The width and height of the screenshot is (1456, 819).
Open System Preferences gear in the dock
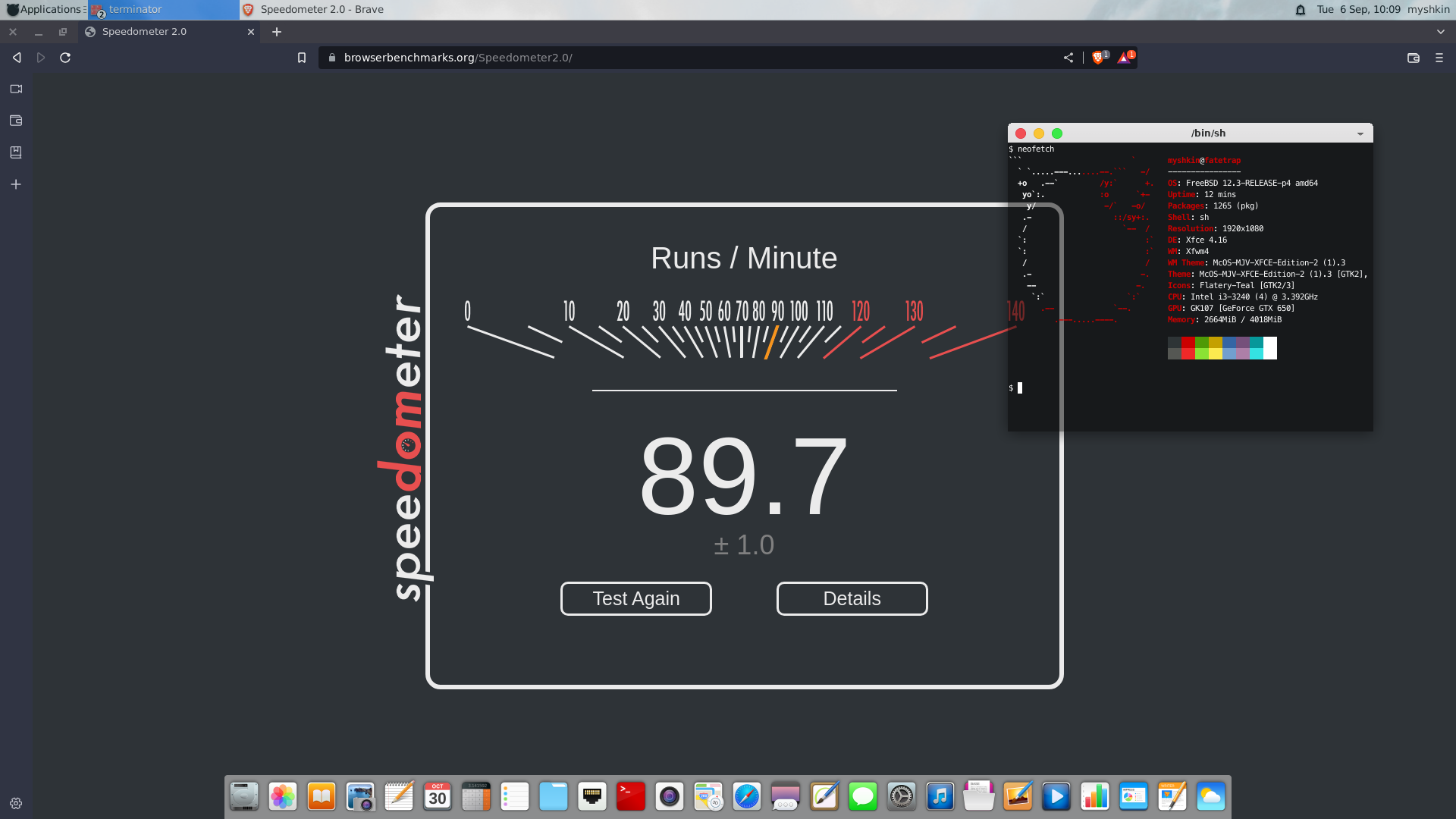(x=902, y=796)
